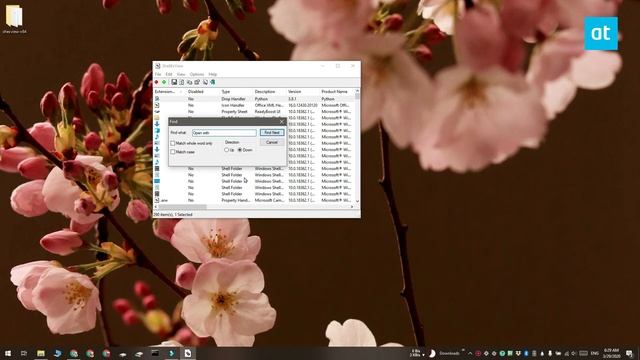Sort by the Version column header
The height and width of the screenshot is (360, 640).
pyautogui.click(x=303, y=92)
